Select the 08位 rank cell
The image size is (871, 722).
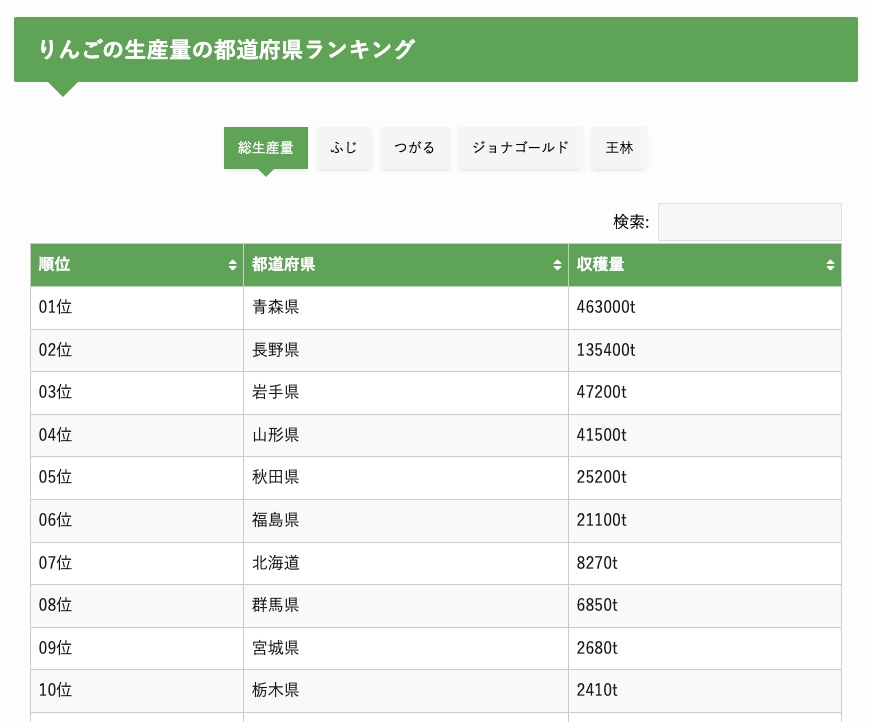click(x=137, y=605)
